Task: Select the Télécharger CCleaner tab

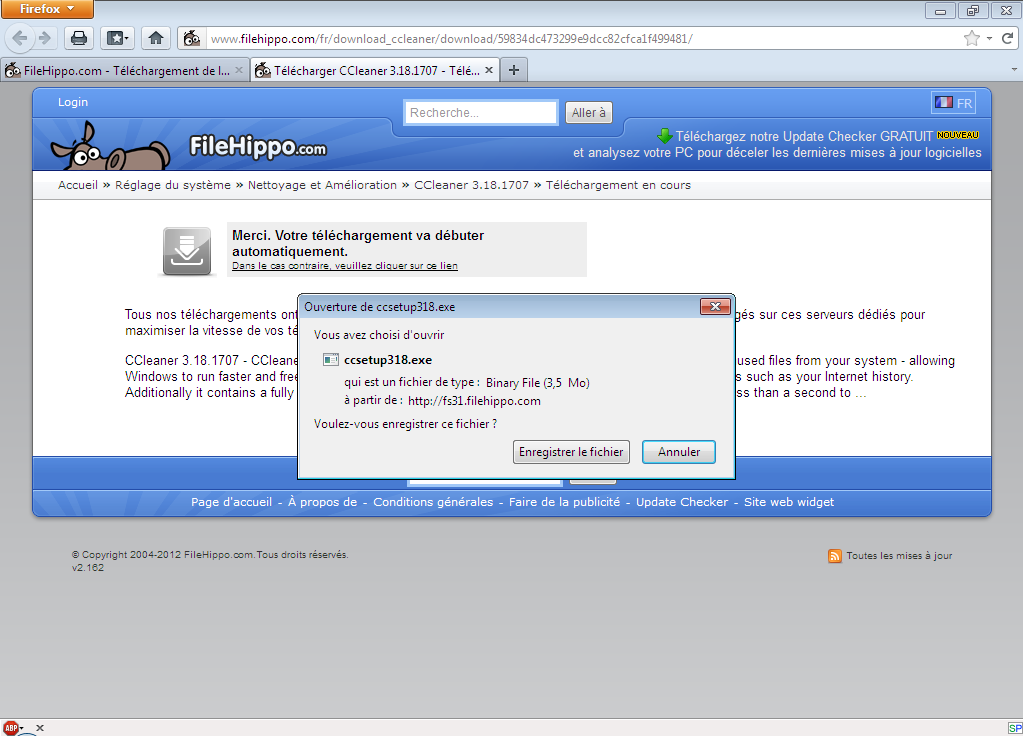Action: click(x=376, y=70)
